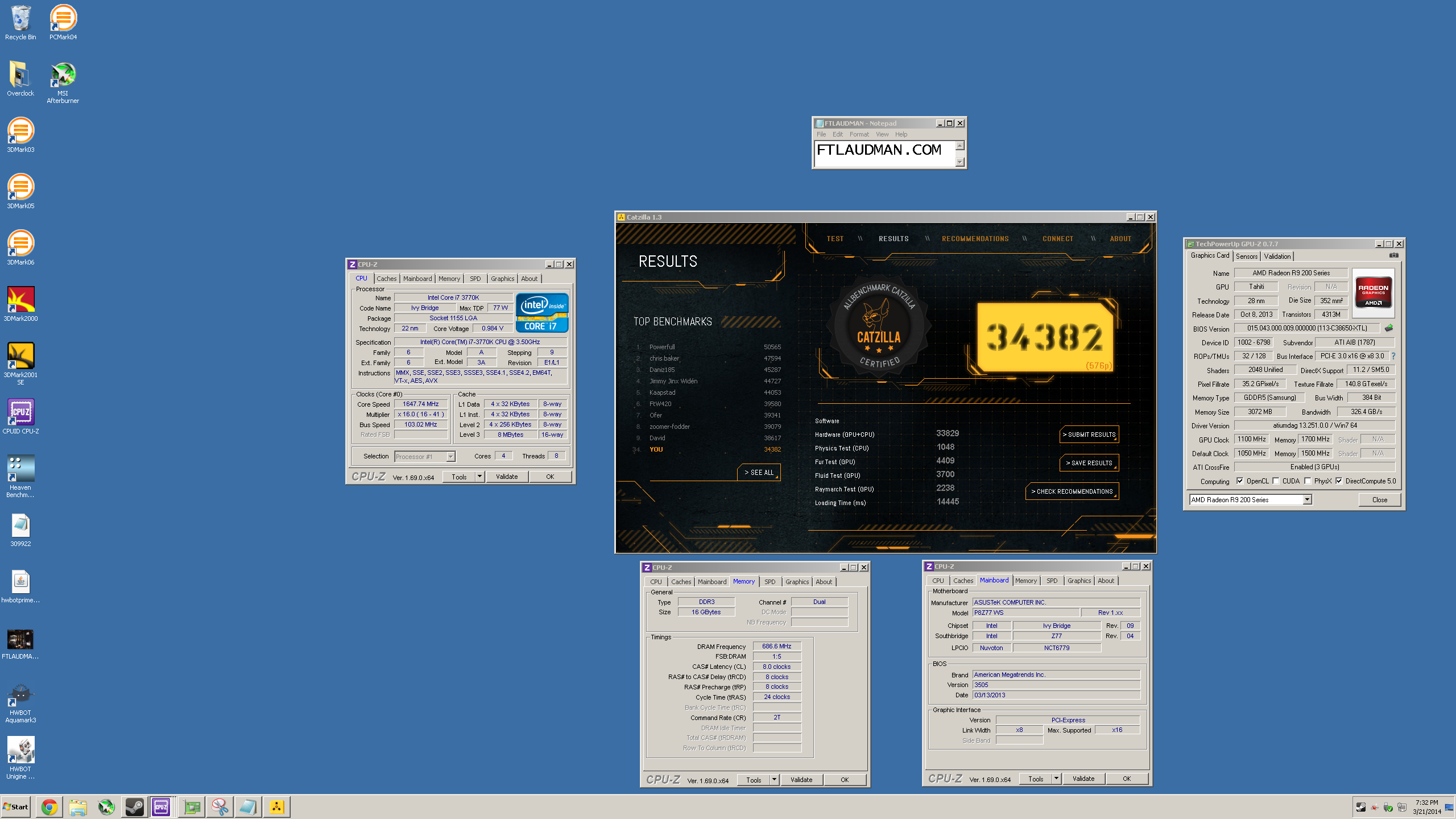Toggle the PhysX checkbox in GPU-Z
Viewport: 1456px width, 819px height.
(x=1308, y=481)
